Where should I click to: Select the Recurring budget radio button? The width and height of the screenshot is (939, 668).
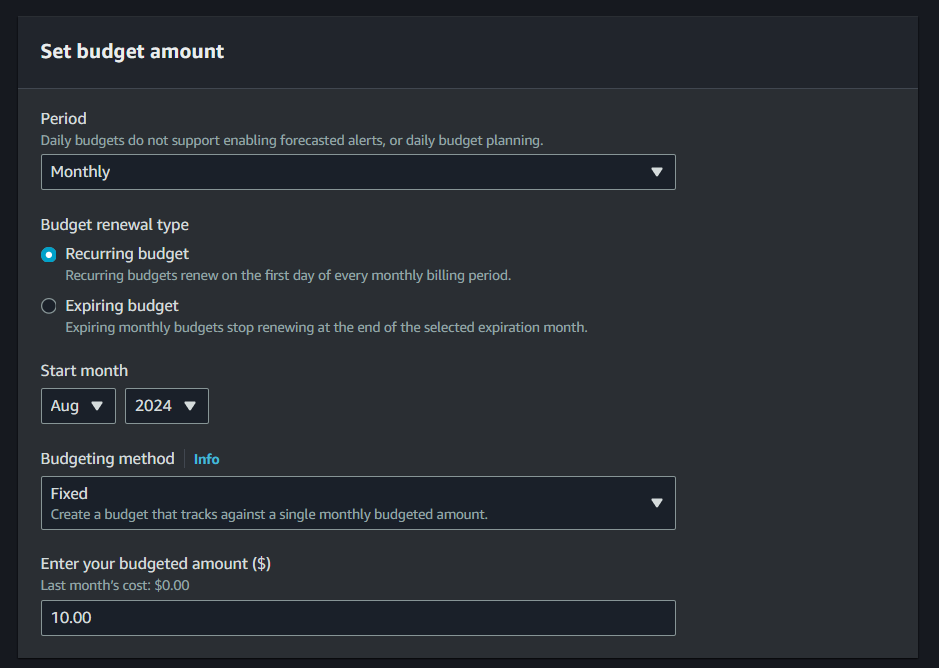tap(49, 255)
